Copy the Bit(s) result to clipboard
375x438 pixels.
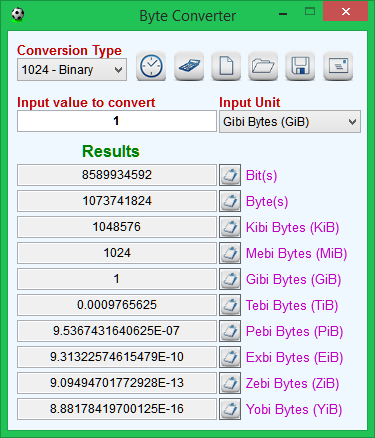pos(230,175)
